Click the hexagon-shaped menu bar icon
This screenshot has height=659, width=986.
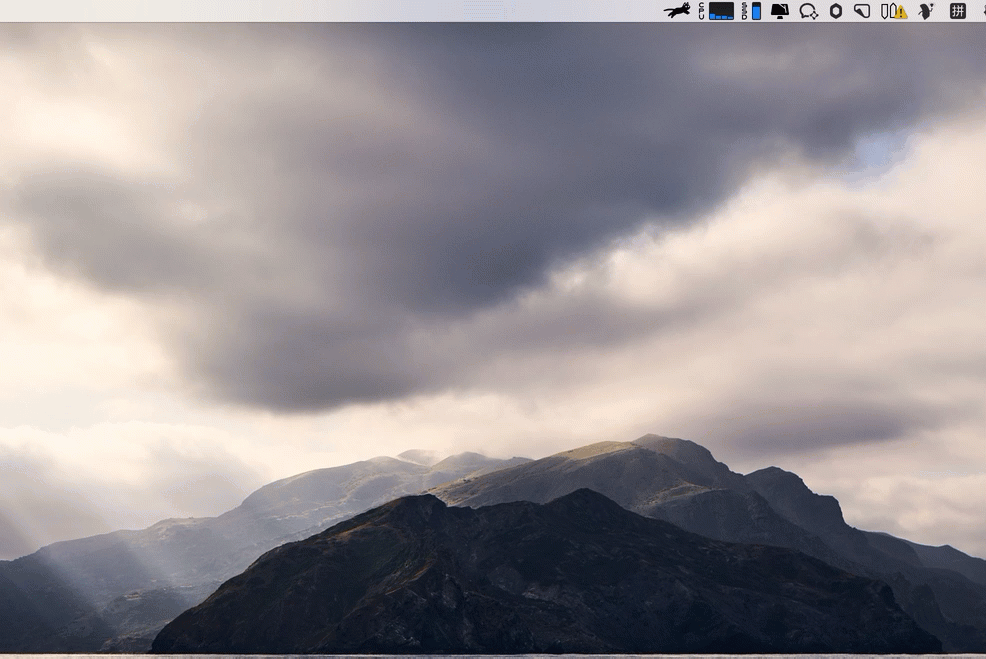pyautogui.click(x=836, y=11)
